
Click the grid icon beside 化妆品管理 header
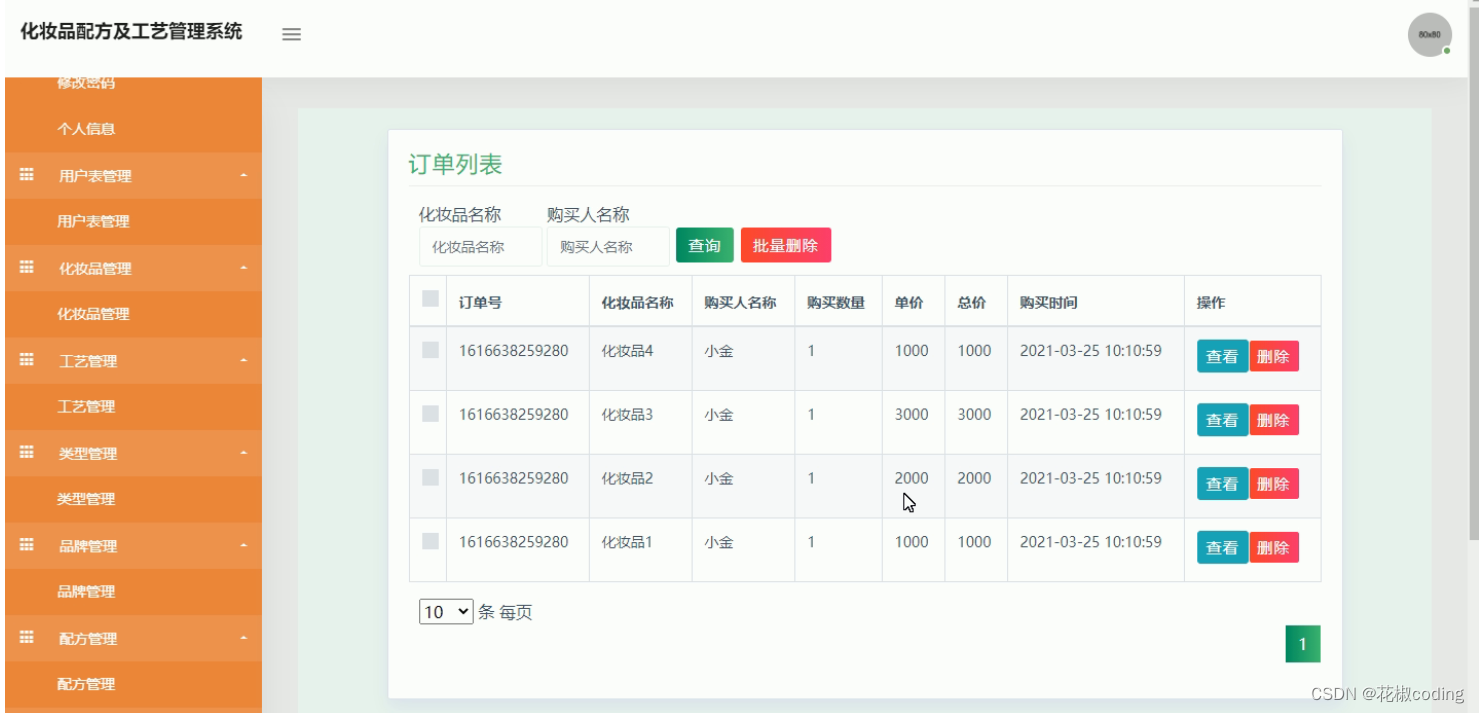(26, 268)
